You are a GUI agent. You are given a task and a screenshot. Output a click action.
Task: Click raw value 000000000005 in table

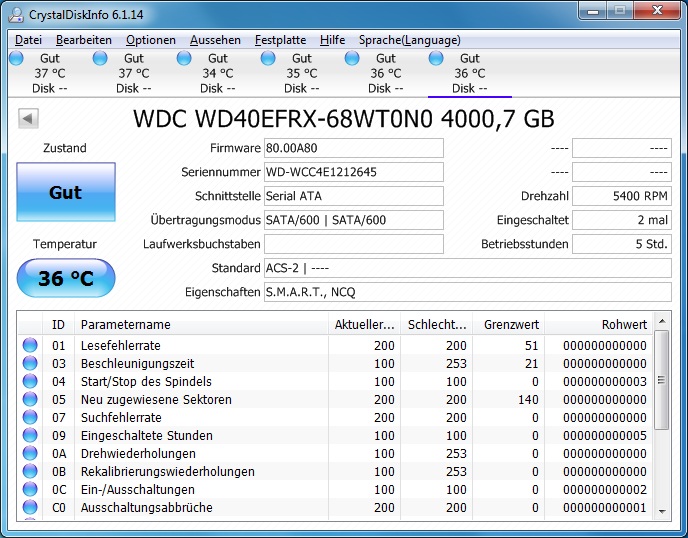pyautogui.click(x=605, y=435)
